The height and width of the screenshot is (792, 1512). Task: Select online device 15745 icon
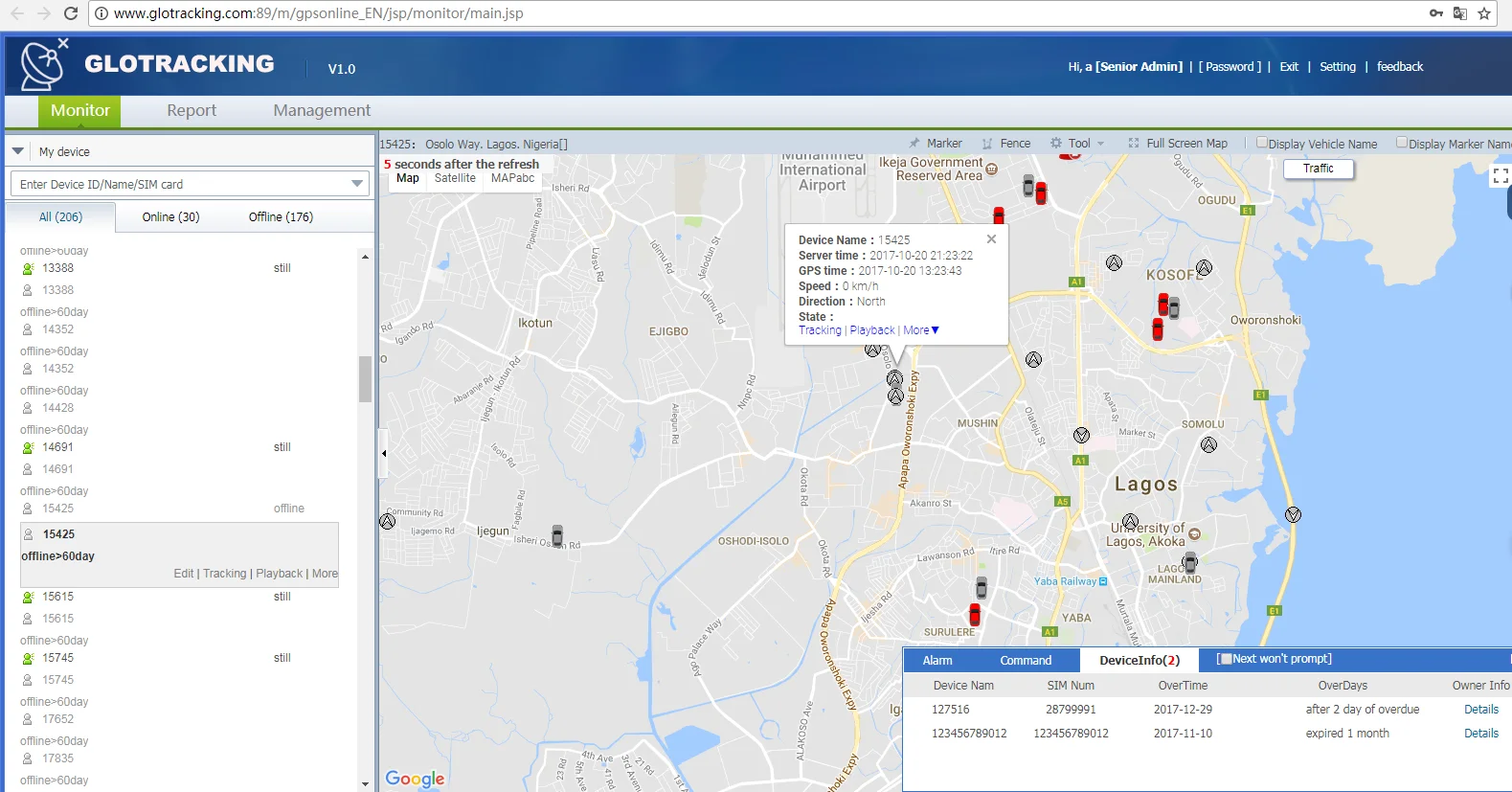[x=28, y=658]
